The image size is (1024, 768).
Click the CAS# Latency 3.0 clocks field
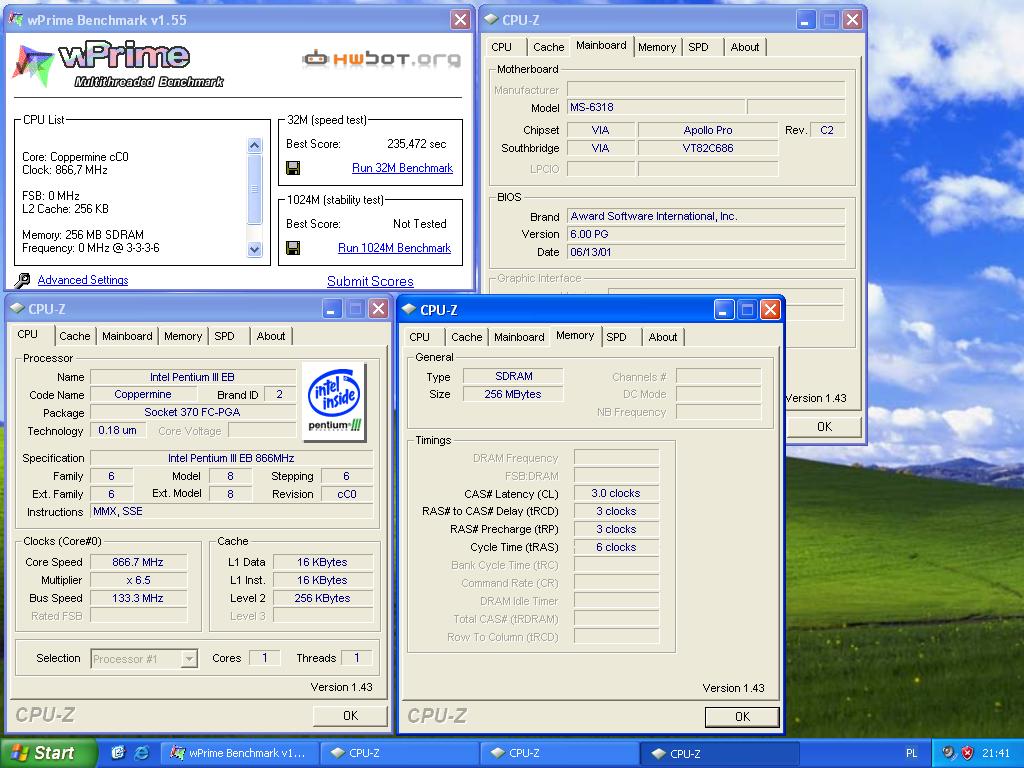[x=616, y=494]
